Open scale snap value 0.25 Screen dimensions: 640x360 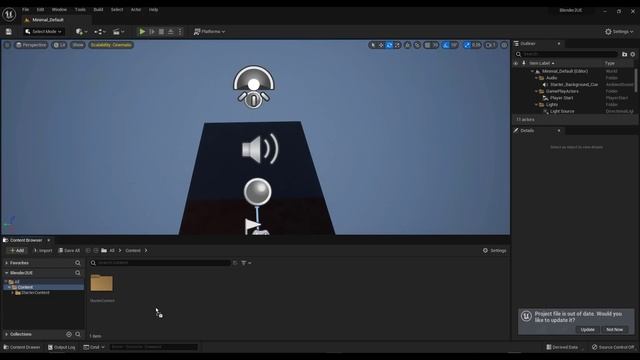pos(476,45)
